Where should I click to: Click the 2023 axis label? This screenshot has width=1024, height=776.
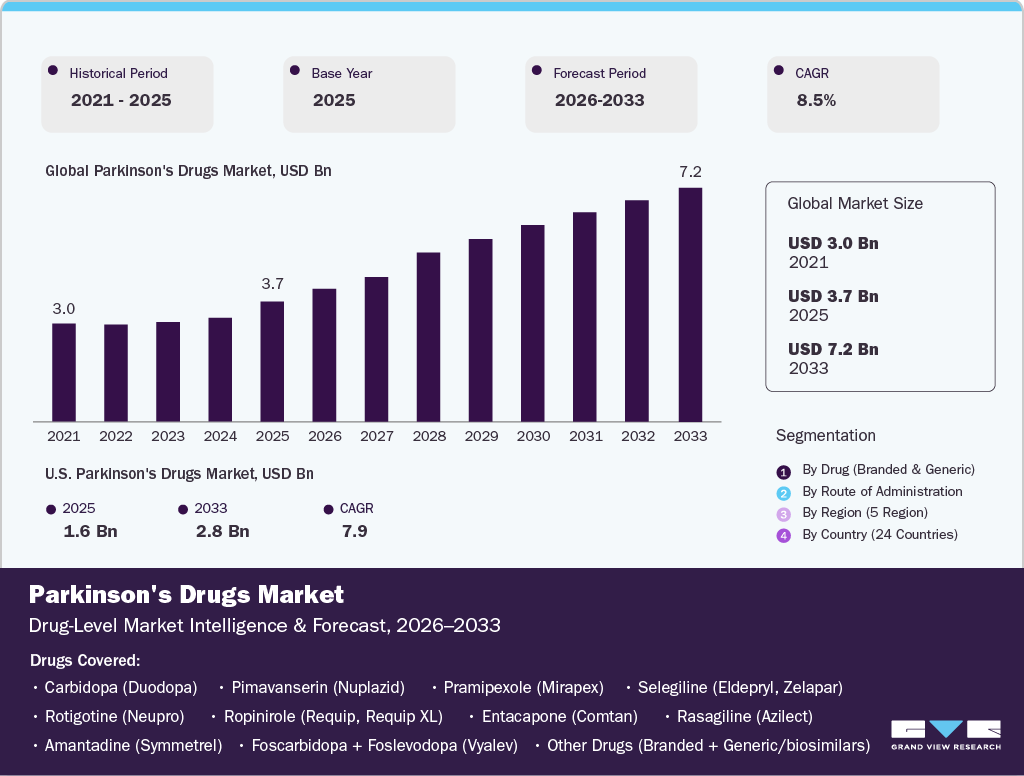click(x=168, y=436)
